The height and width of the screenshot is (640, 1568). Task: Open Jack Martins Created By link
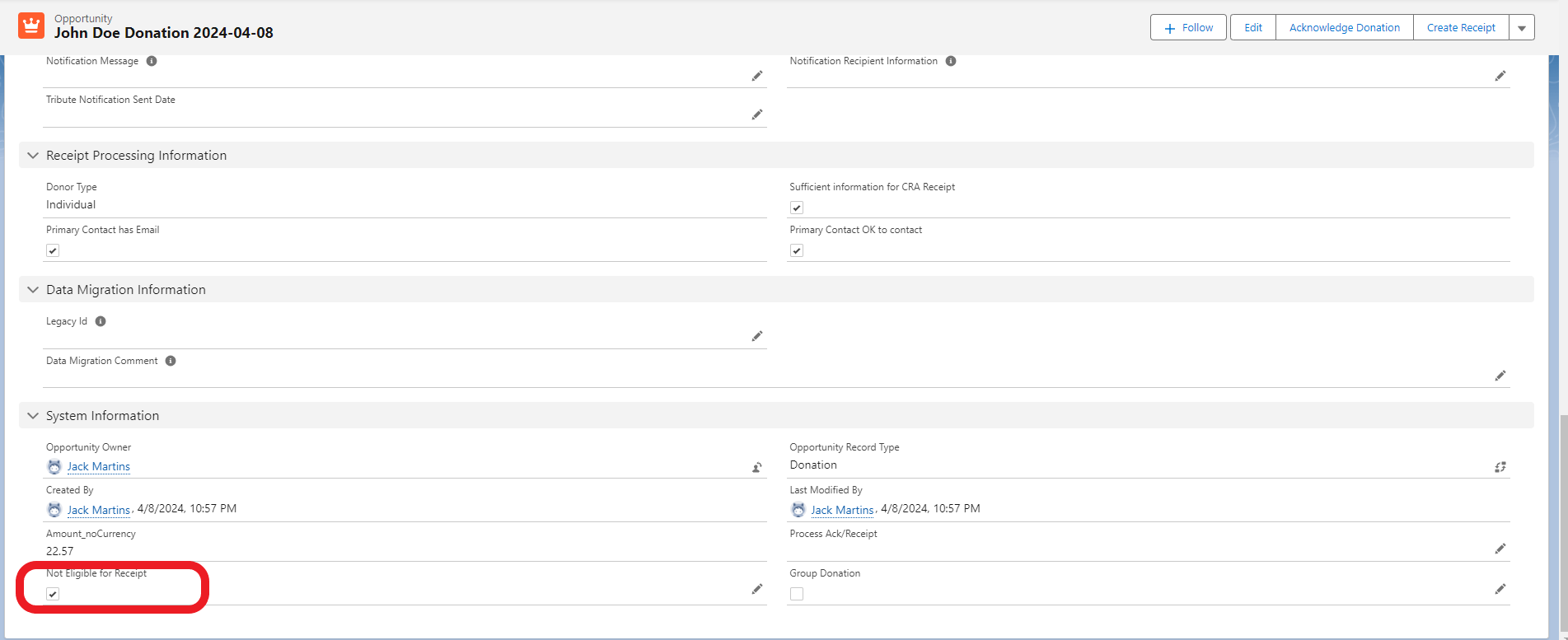99,510
